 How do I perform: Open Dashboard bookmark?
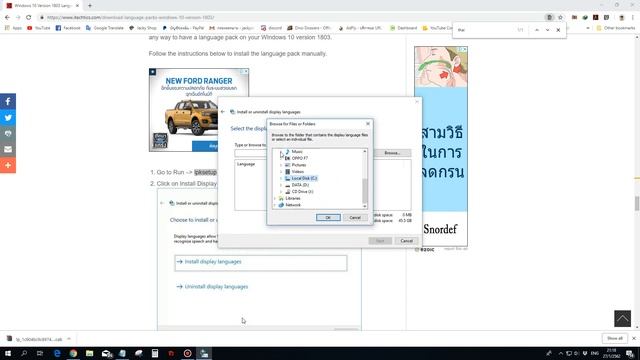(403, 28)
